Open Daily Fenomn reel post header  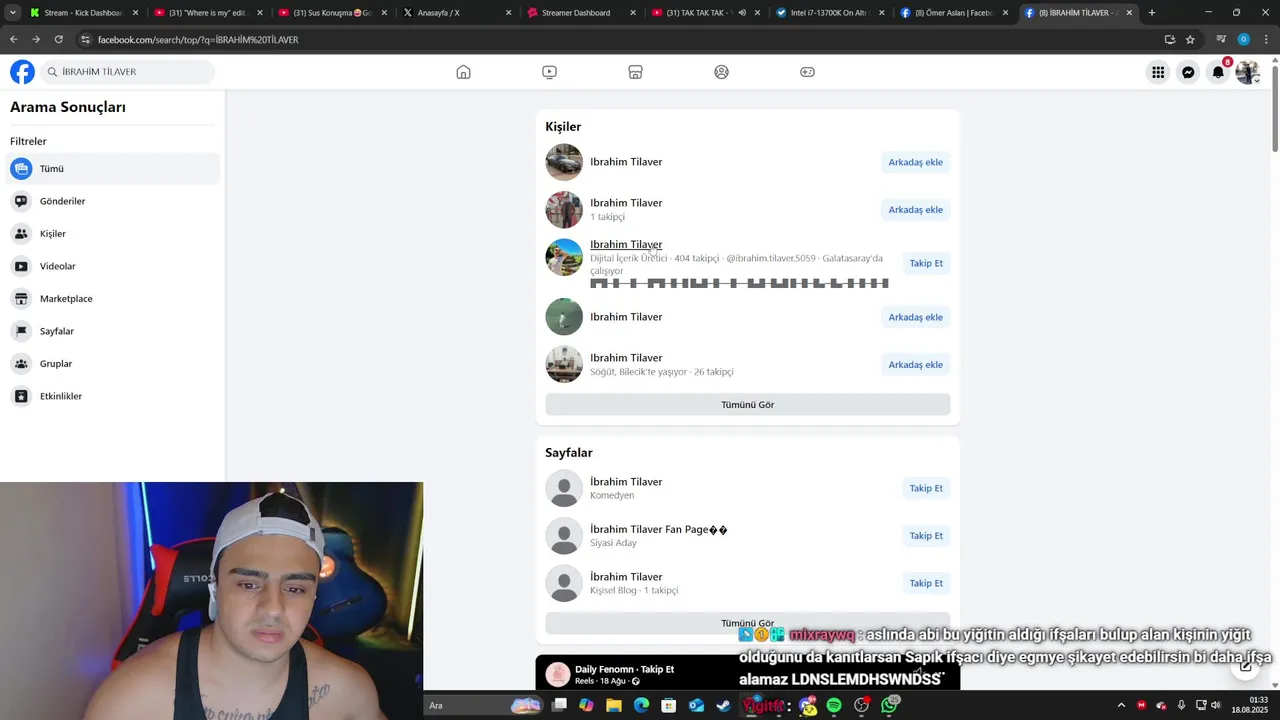624,669
